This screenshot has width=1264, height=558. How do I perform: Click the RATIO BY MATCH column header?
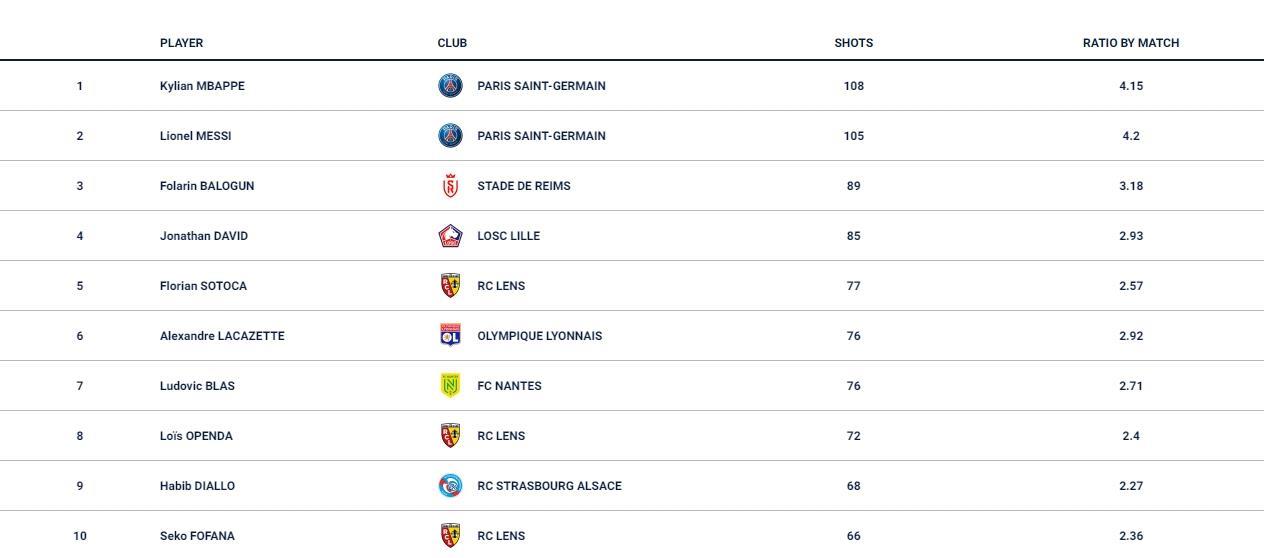pyautogui.click(x=1131, y=43)
